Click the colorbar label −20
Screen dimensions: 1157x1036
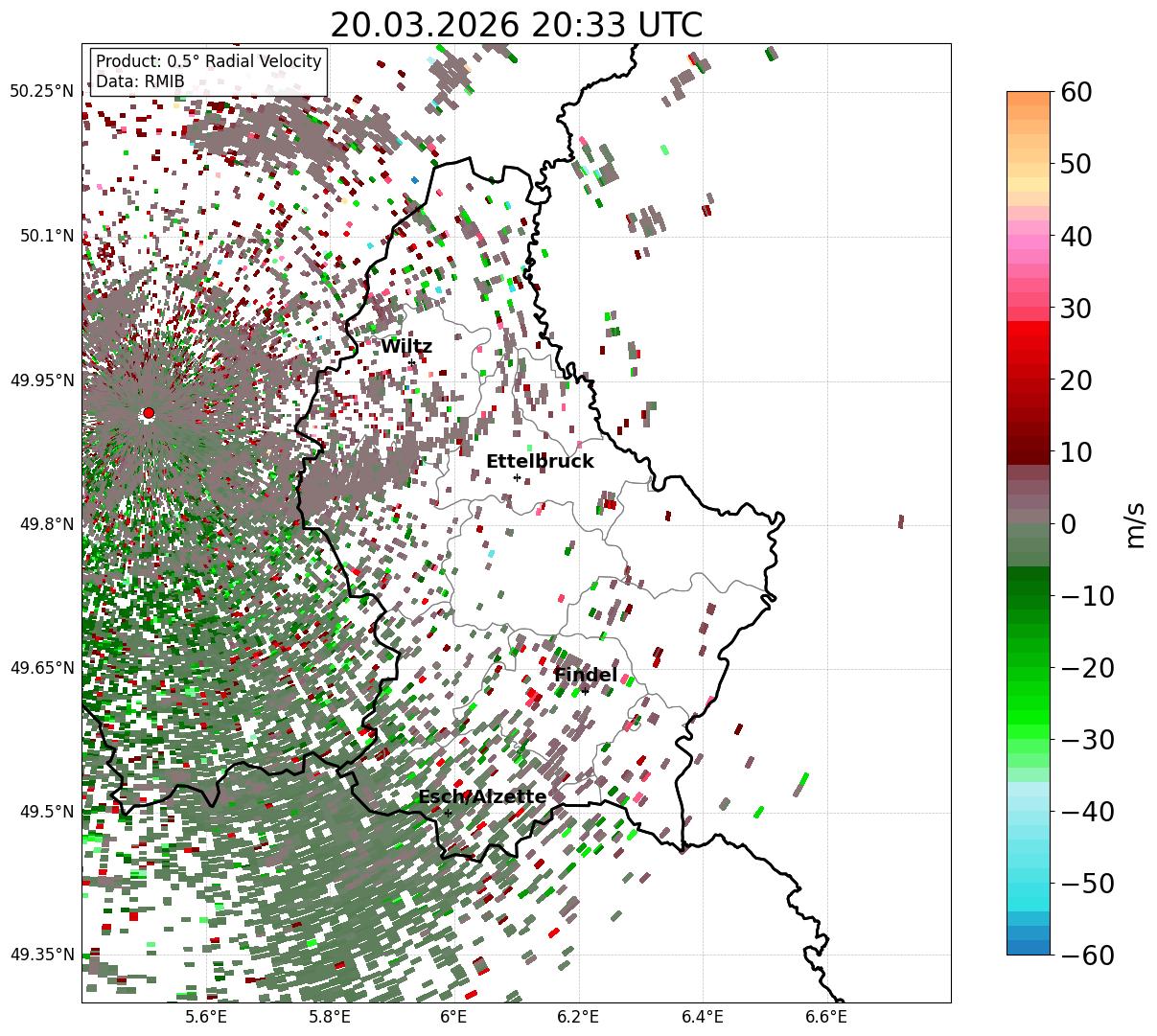pyautogui.click(x=1087, y=667)
